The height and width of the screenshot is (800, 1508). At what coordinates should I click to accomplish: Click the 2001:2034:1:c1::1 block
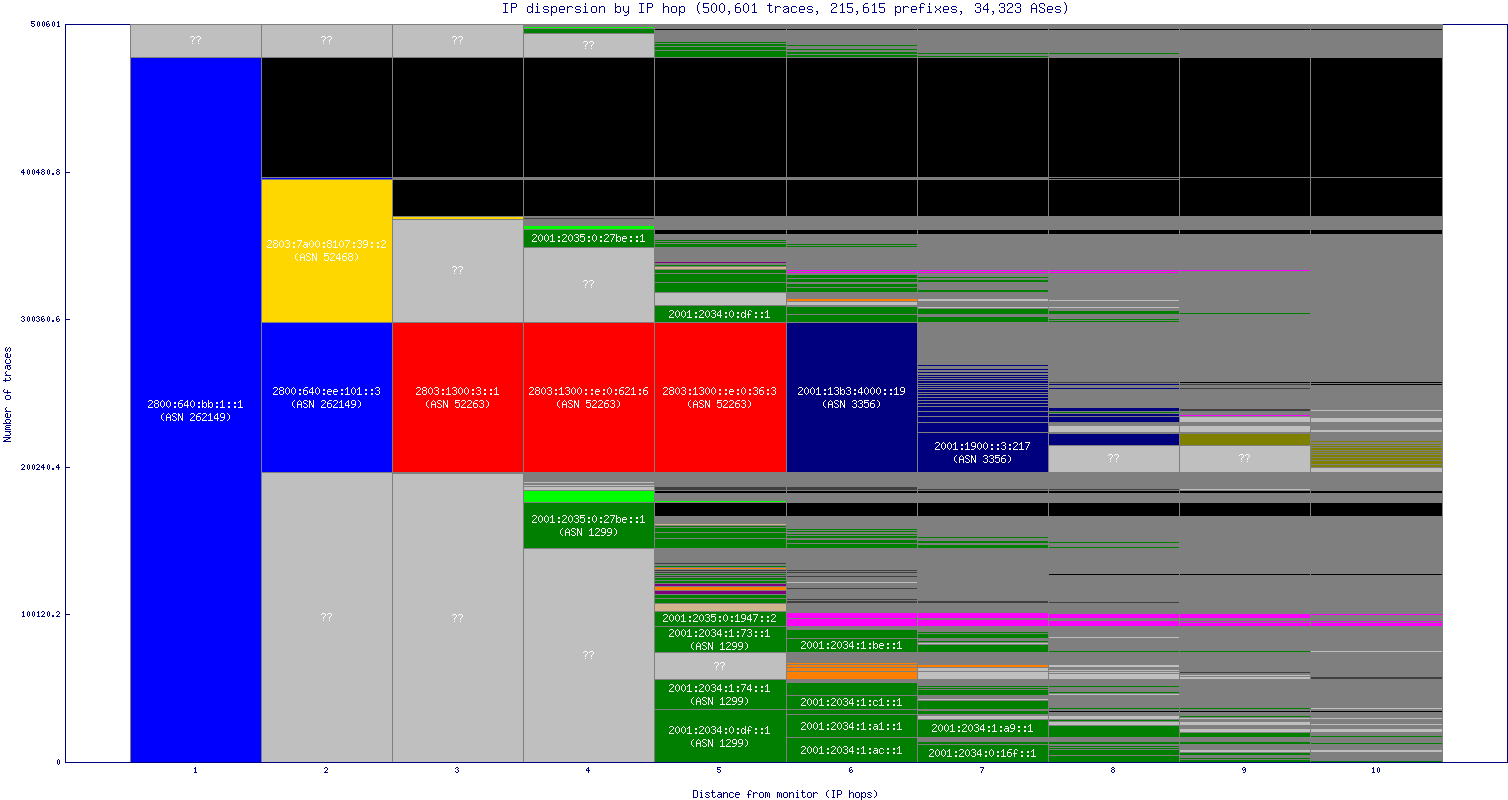[x=852, y=702]
